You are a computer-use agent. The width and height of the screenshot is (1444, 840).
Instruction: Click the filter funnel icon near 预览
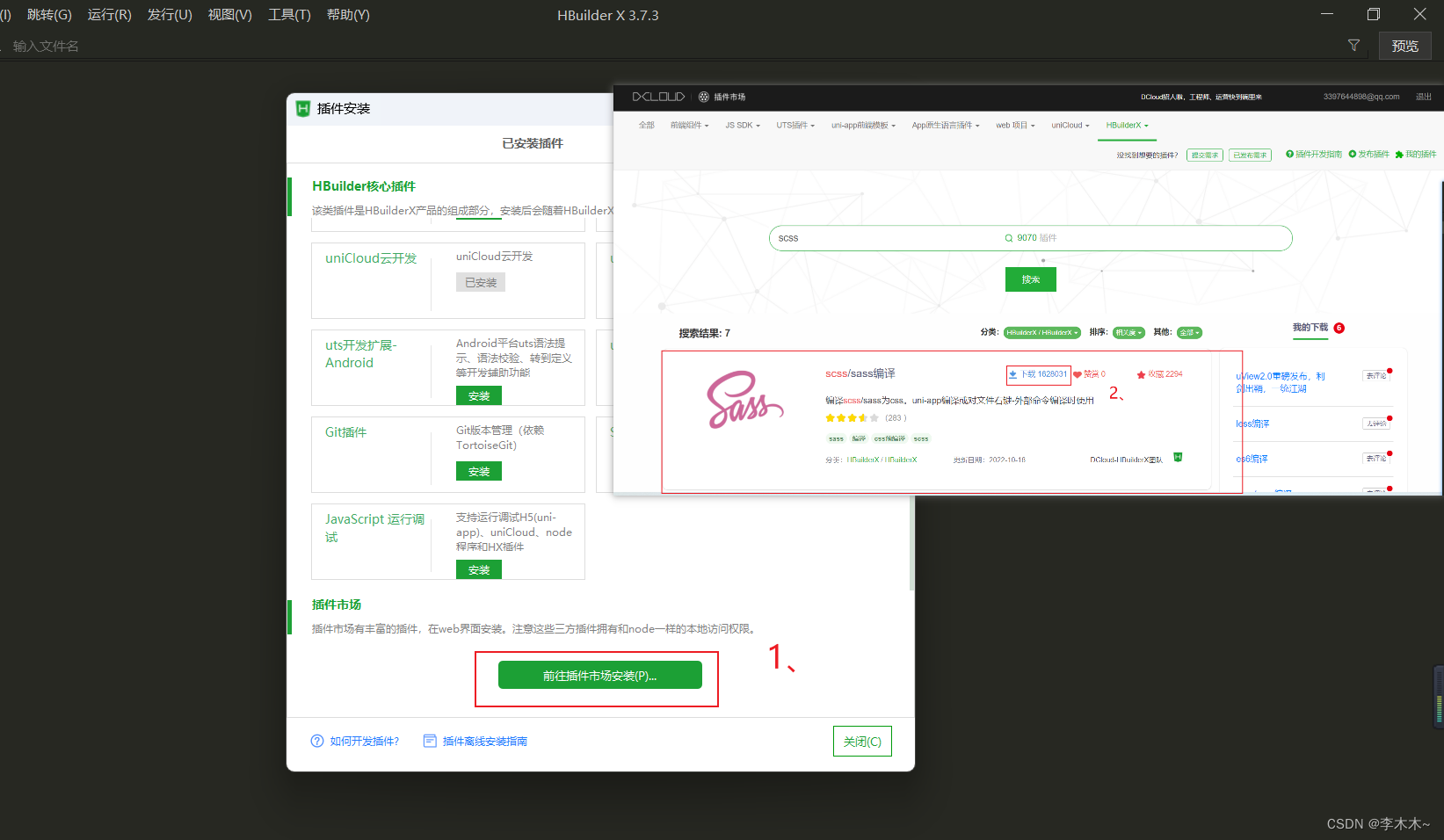pos(1353,46)
